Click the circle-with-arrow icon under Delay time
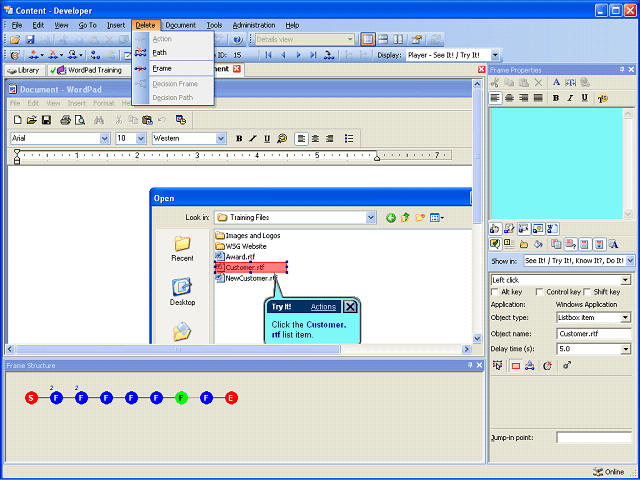This screenshot has width=640, height=480. click(567, 365)
